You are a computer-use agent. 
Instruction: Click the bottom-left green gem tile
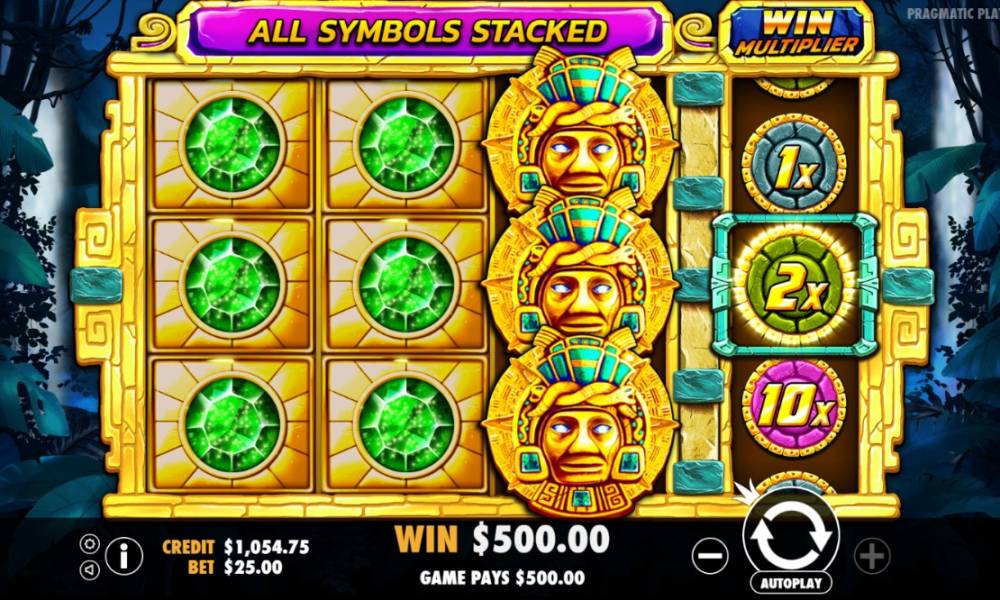232,425
